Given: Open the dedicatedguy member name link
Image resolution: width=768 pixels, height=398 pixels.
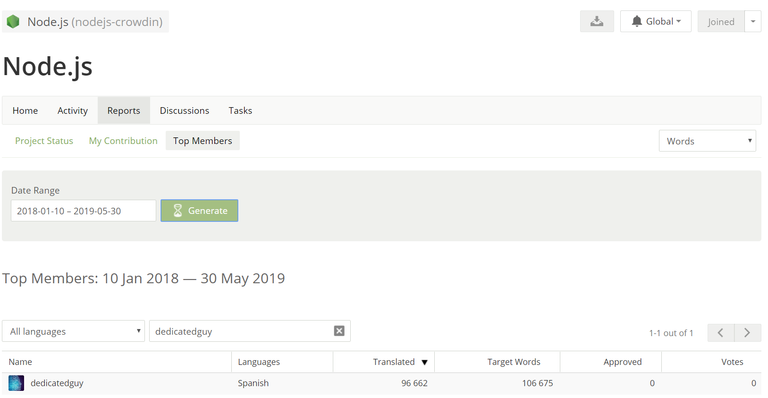Looking at the screenshot, I should 57,383.
